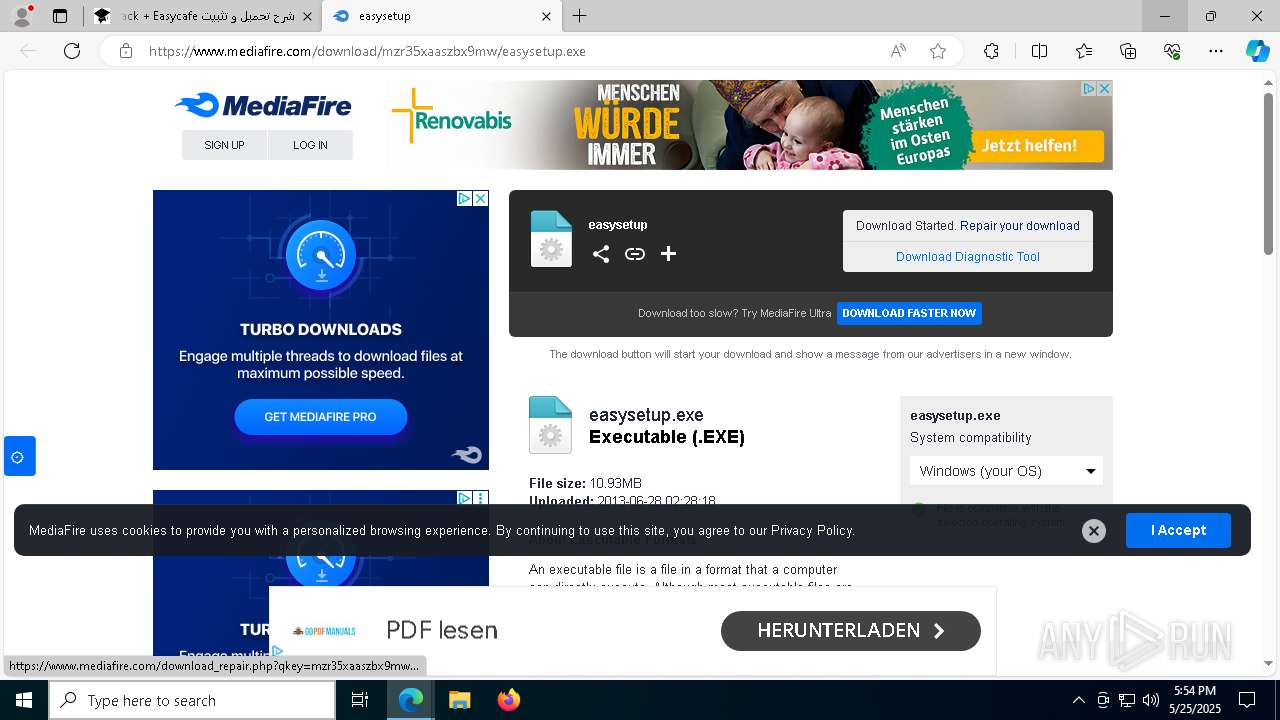Click GET MEDIAFIRE PRO button
1280x720 pixels.
320,417
